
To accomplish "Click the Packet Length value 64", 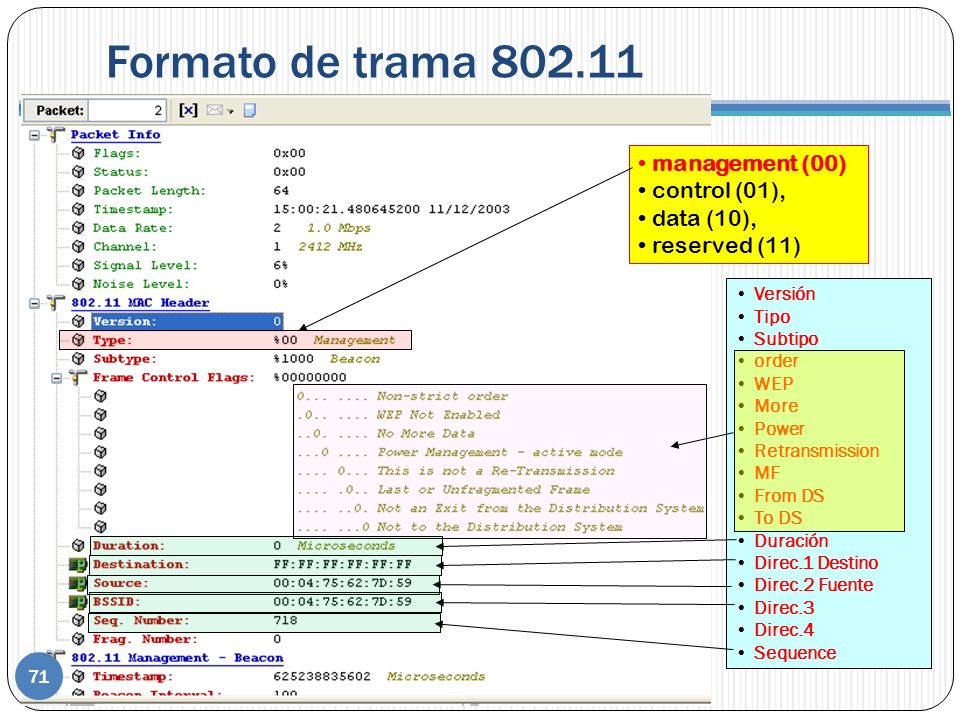I will tap(281, 190).
